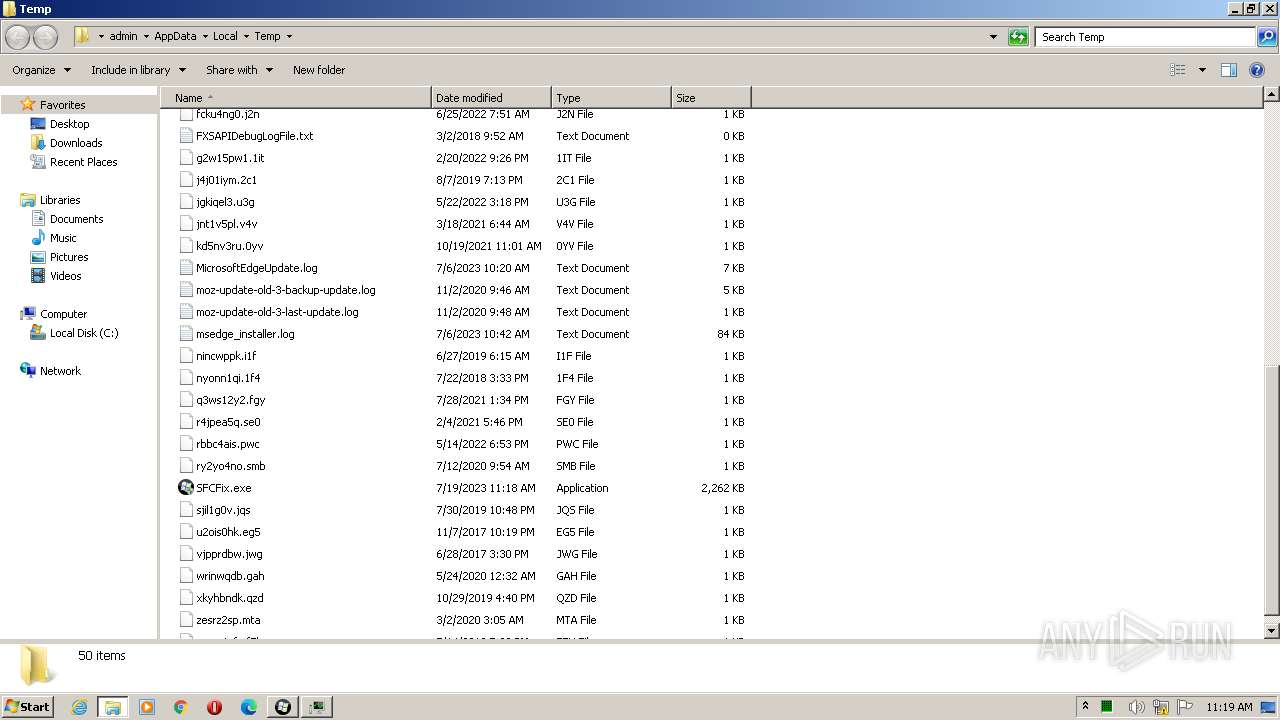This screenshot has height=720, width=1280.
Task: Navigate to the Local breadcrumb segment
Action: pos(225,36)
